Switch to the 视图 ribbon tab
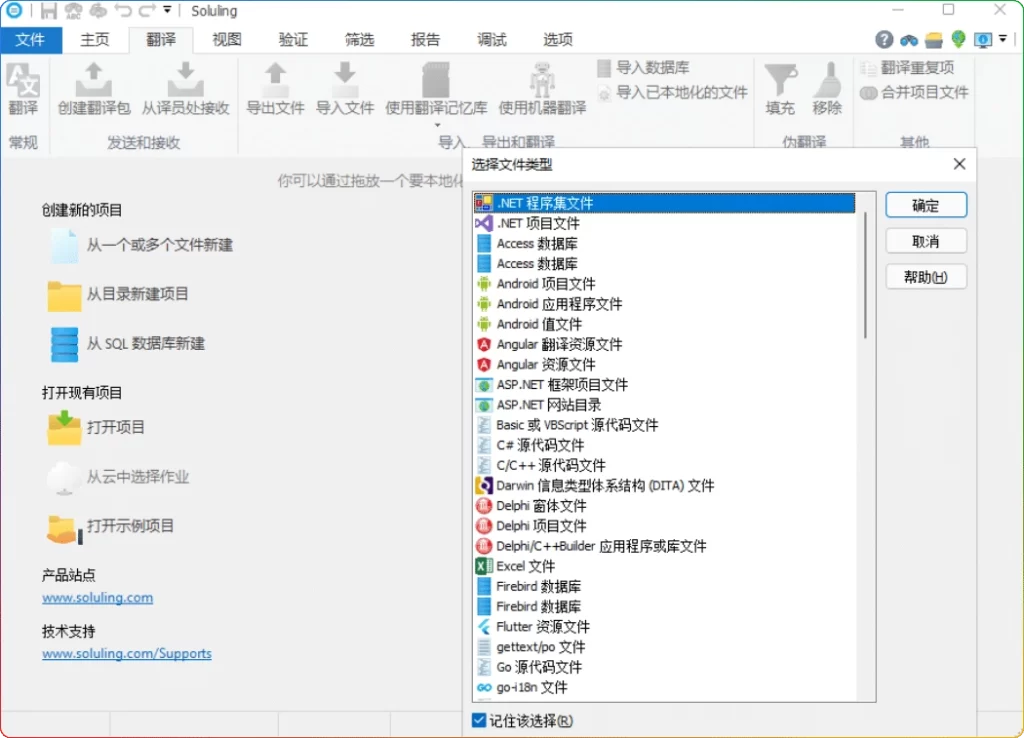 [x=225, y=39]
